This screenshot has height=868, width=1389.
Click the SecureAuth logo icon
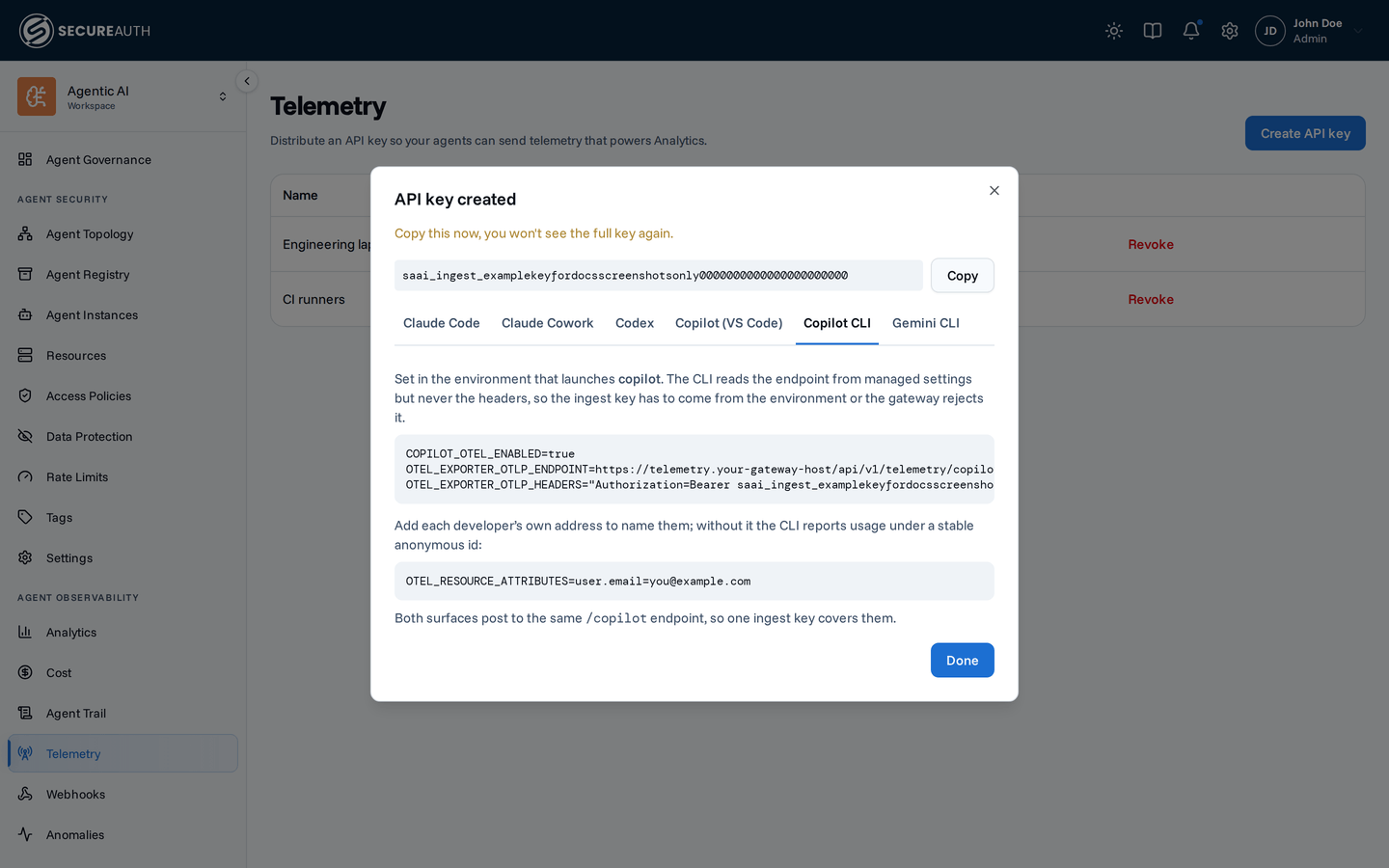pyautogui.click(x=36, y=31)
